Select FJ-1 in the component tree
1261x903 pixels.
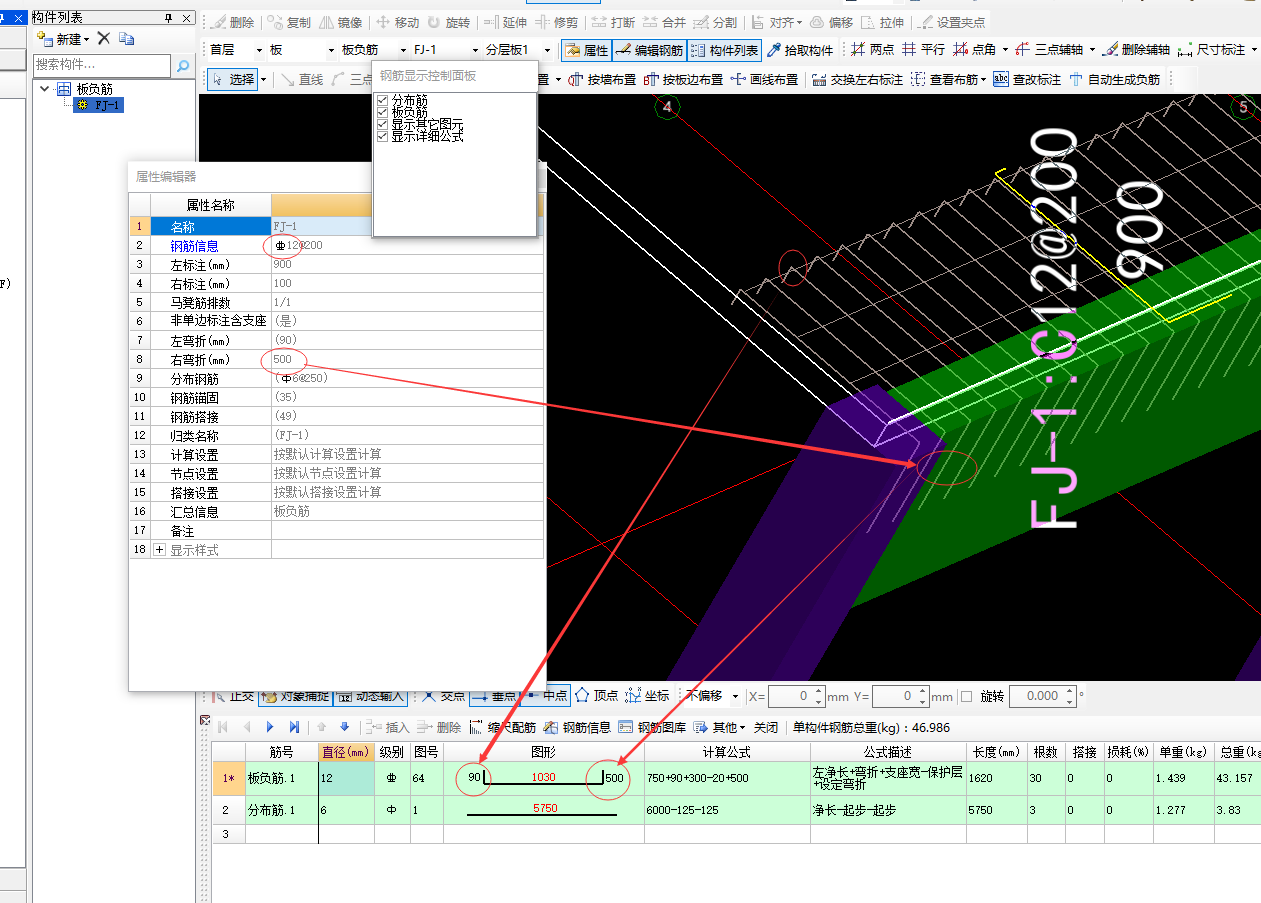[99, 105]
